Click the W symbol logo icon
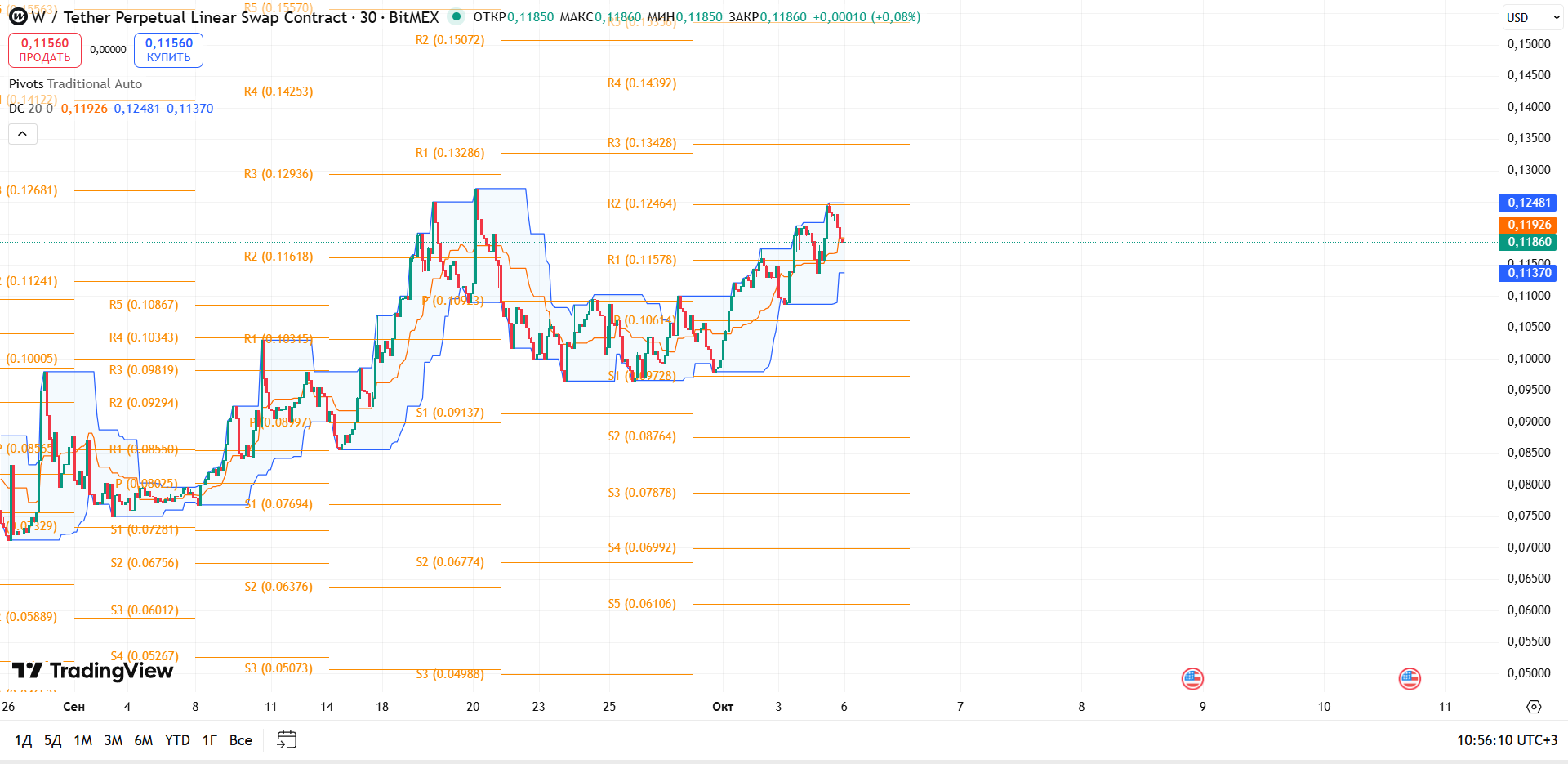This screenshot has width=1568, height=764. coord(18,16)
